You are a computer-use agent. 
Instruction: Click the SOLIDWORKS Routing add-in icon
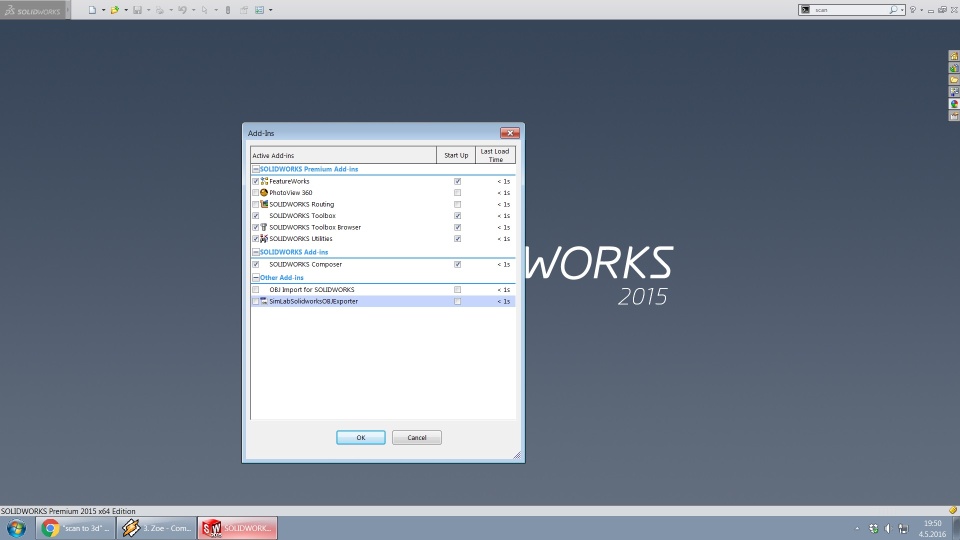264,204
